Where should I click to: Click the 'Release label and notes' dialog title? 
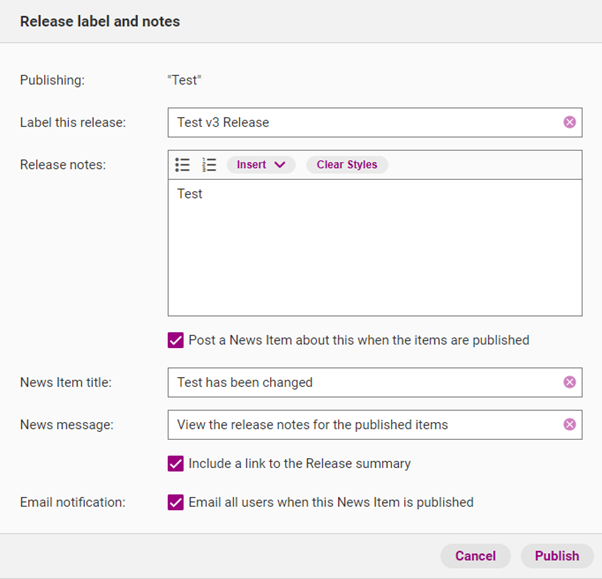tap(100, 21)
